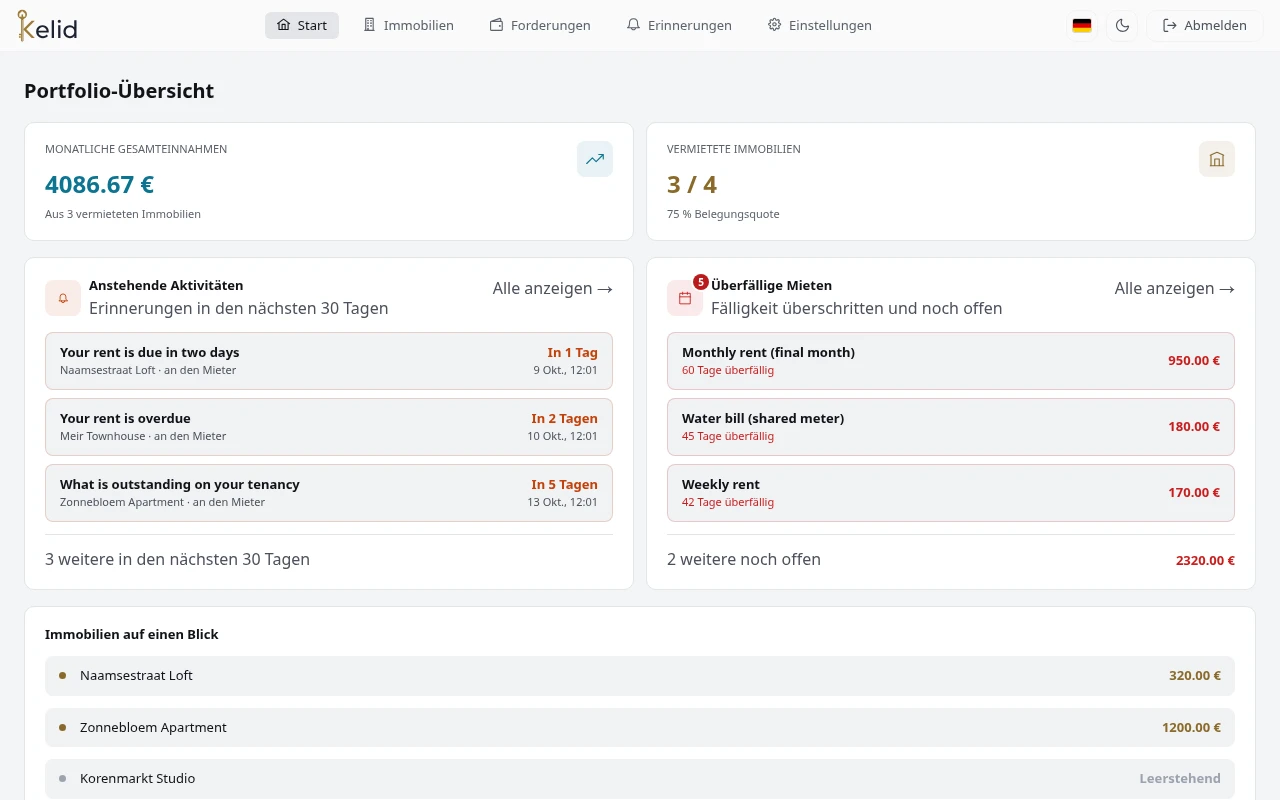
Task: Click the 2320.00 € overdue total
Action: 1205,561
